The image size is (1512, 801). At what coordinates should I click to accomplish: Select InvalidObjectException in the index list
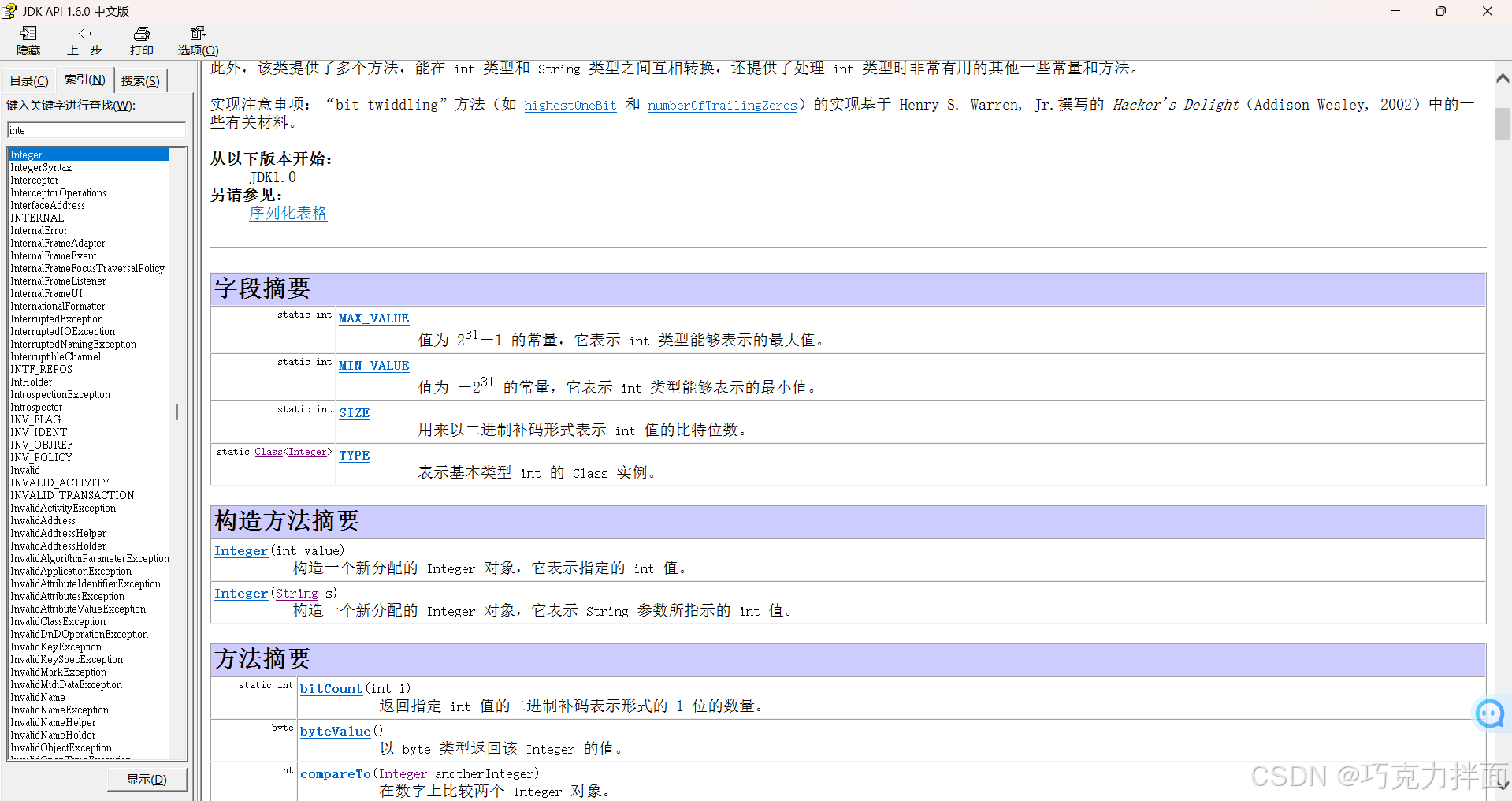61,747
